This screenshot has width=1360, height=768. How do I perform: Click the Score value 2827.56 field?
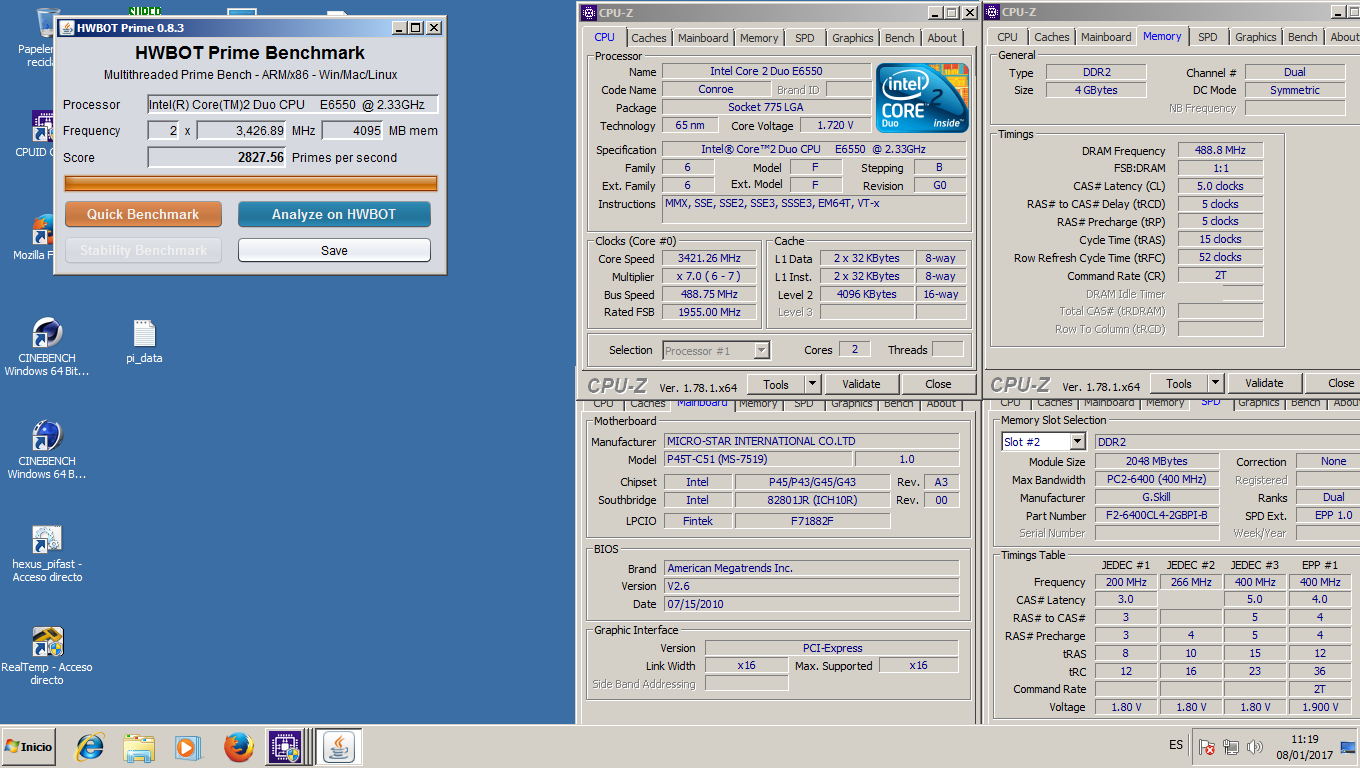pyautogui.click(x=217, y=157)
